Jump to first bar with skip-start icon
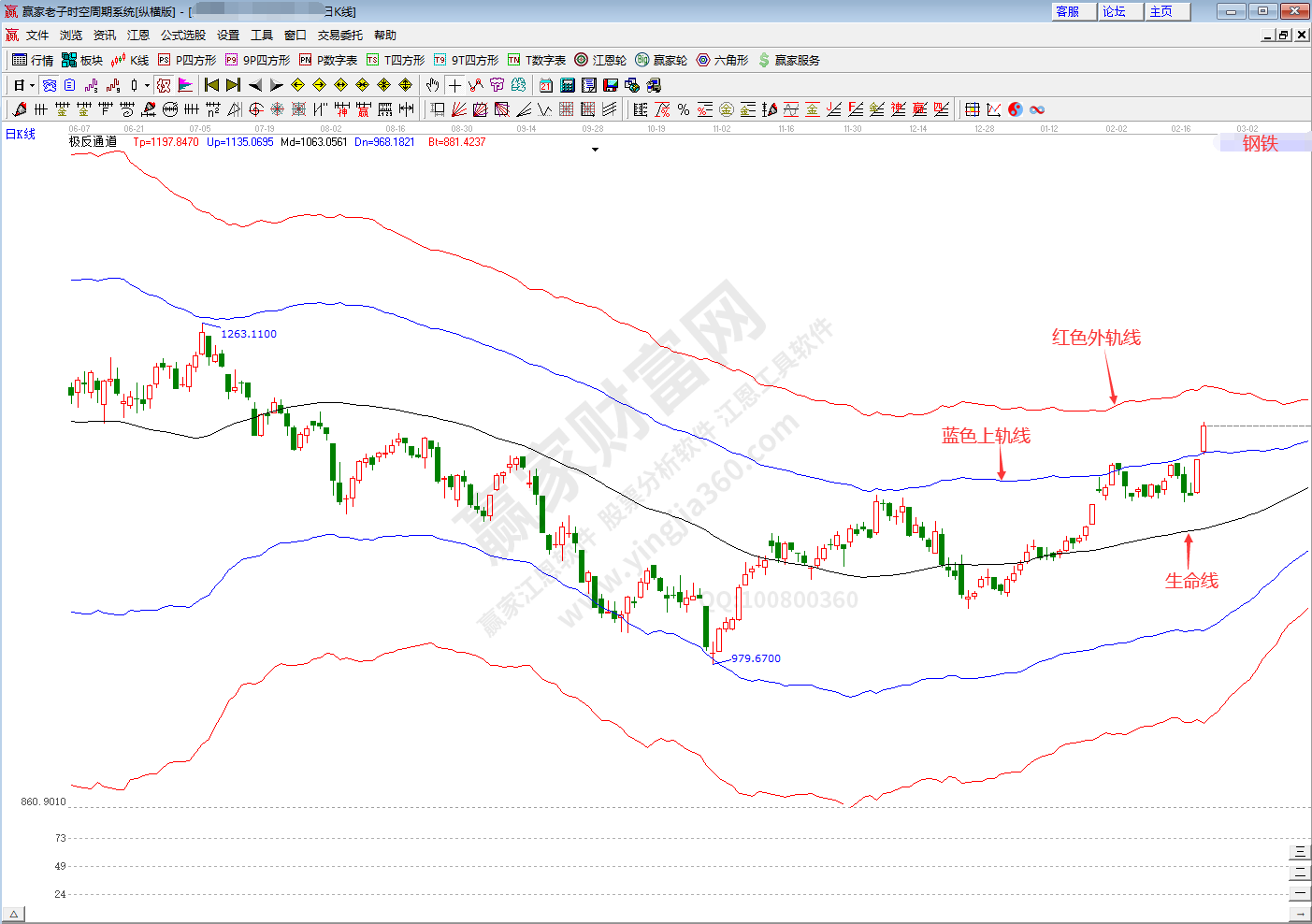Image resolution: width=1312 pixels, height=924 pixels. pyautogui.click(x=211, y=85)
